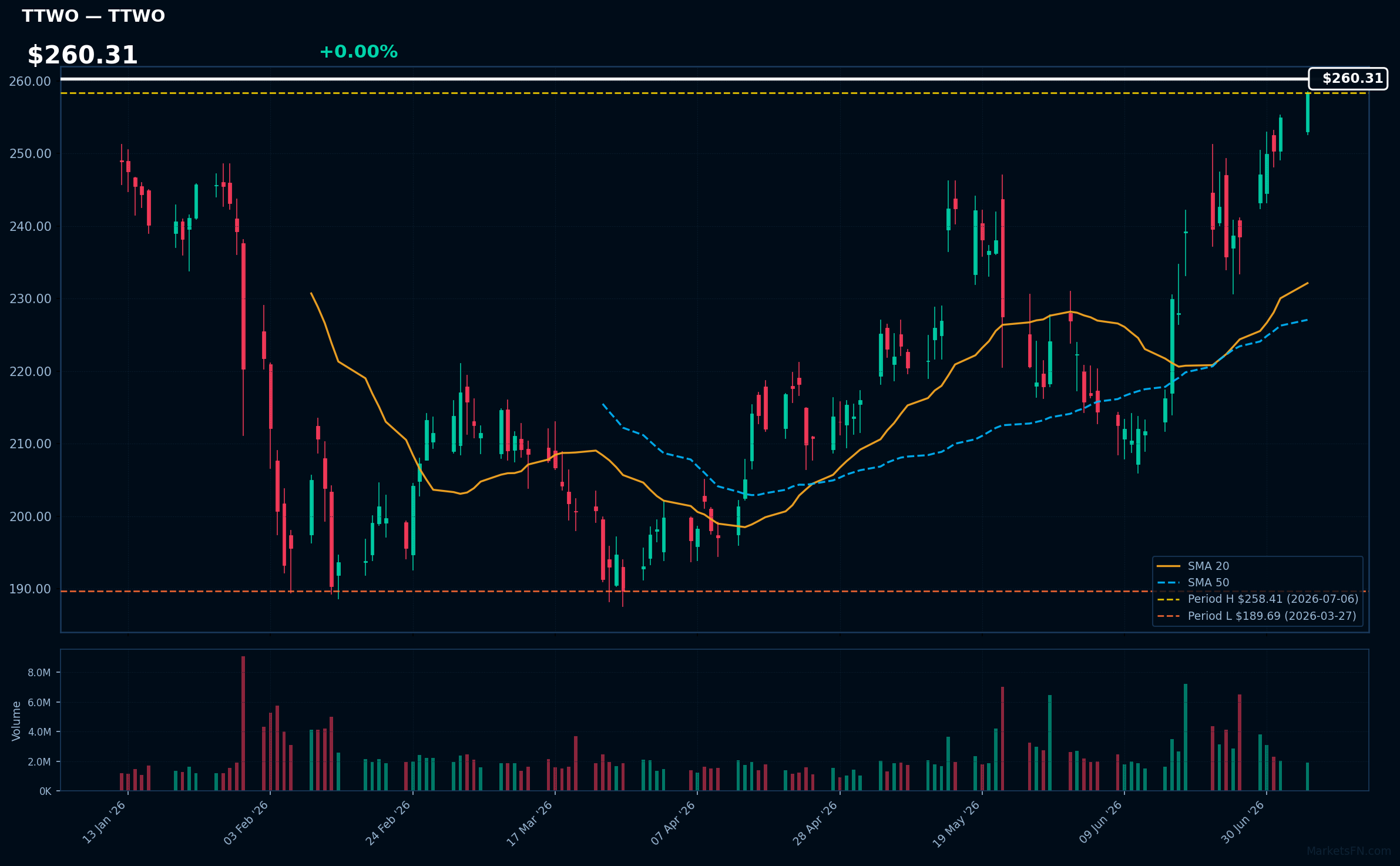
Task: Click the 13 Jan '26 date label
Action: tap(104, 823)
